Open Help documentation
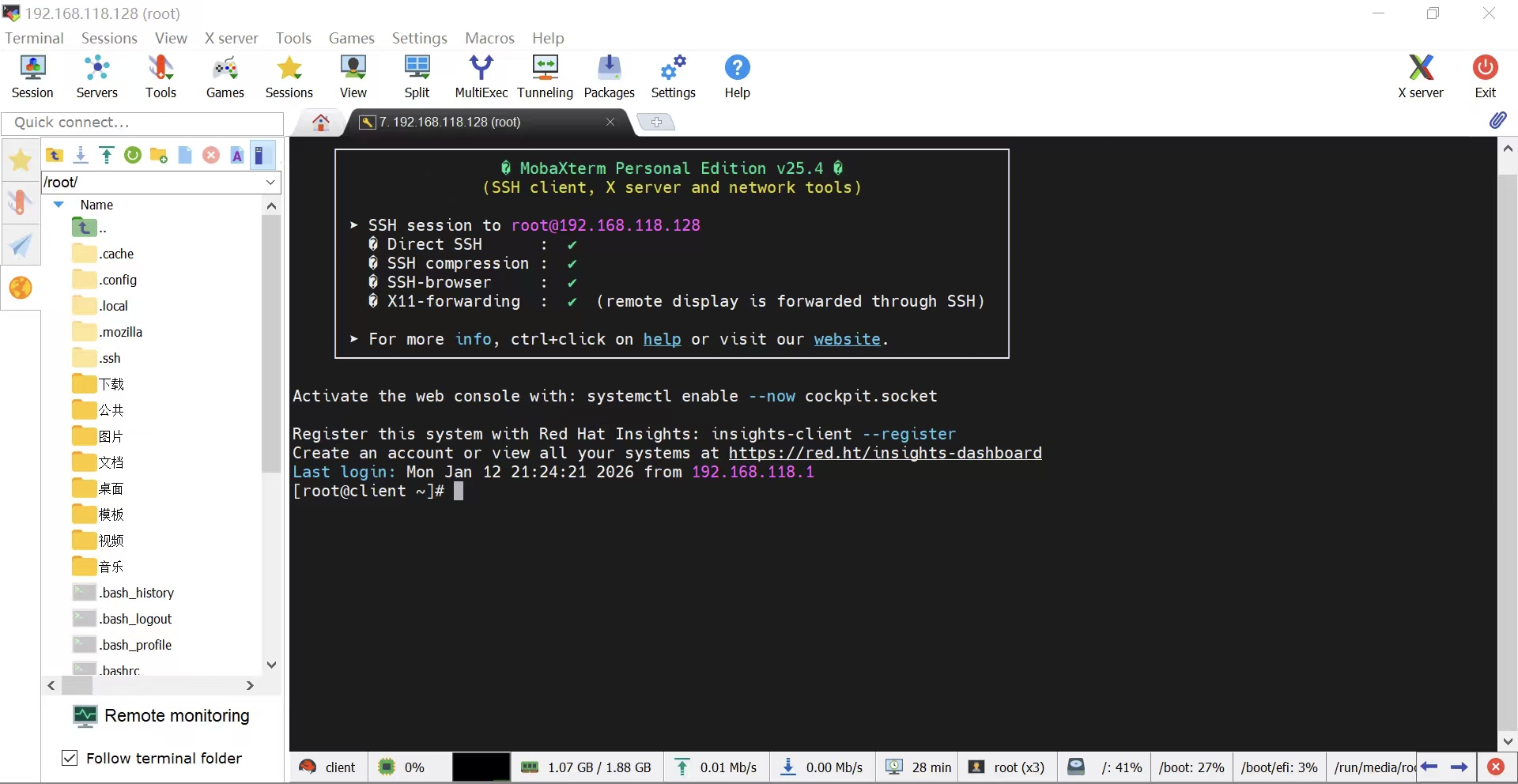 click(x=737, y=75)
